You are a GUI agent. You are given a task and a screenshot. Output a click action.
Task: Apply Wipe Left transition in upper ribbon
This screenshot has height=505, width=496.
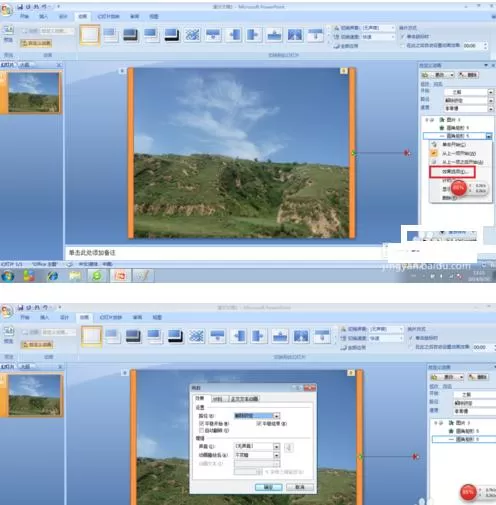234,35
